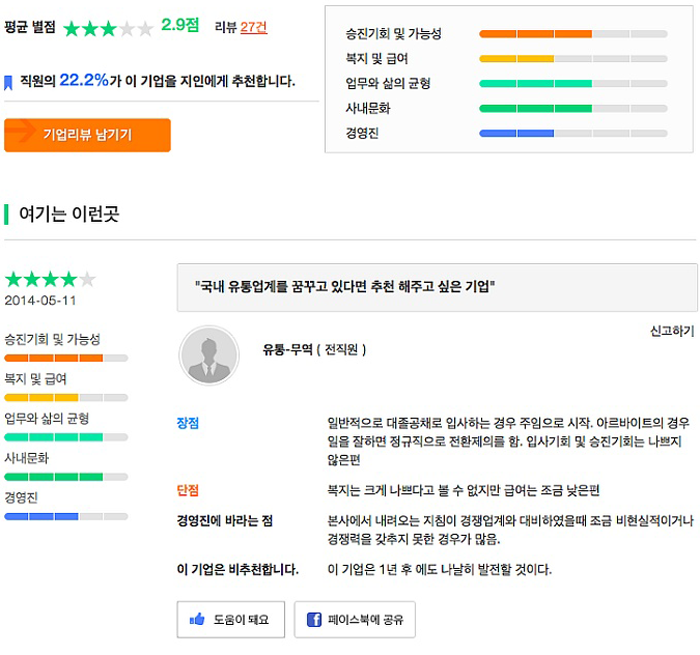
Task: Click the blue 경영진 summary rating bar
Action: click(573, 134)
